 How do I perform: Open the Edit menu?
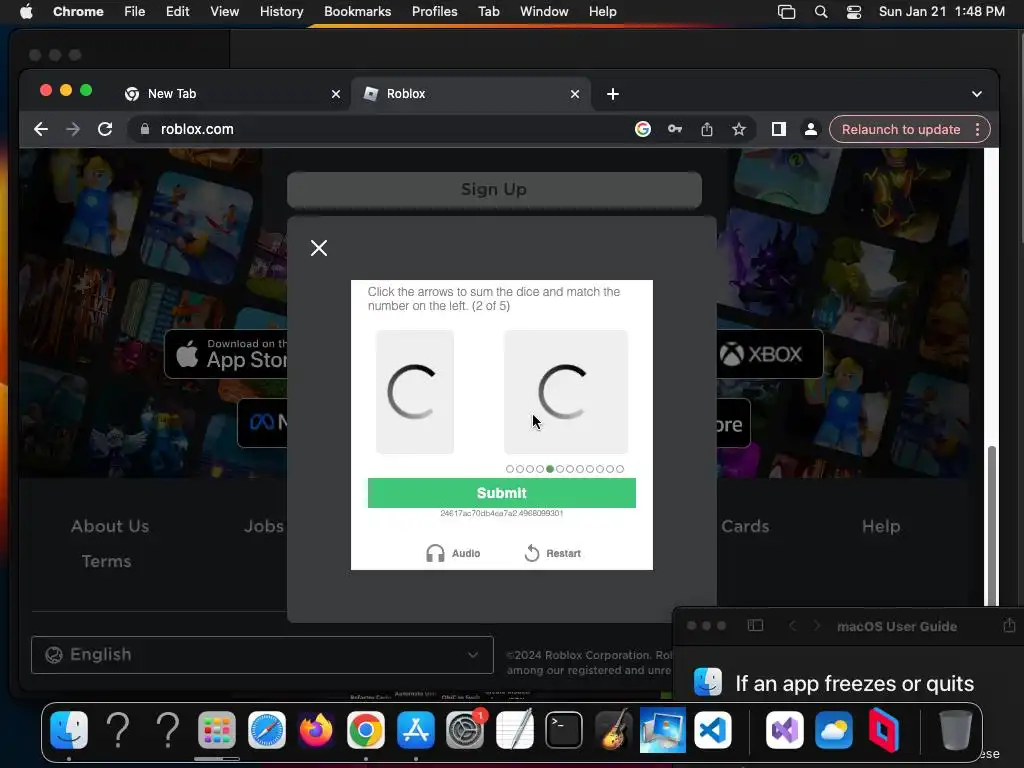click(x=177, y=11)
